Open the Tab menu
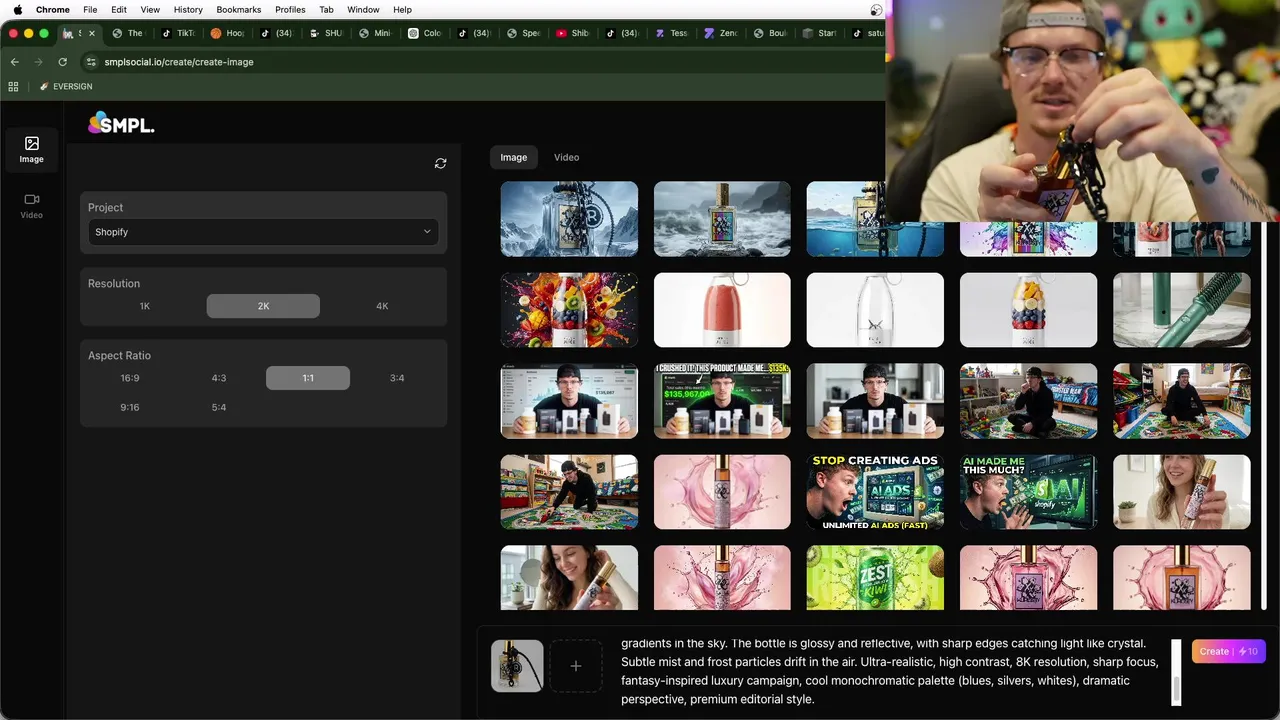 (326, 9)
